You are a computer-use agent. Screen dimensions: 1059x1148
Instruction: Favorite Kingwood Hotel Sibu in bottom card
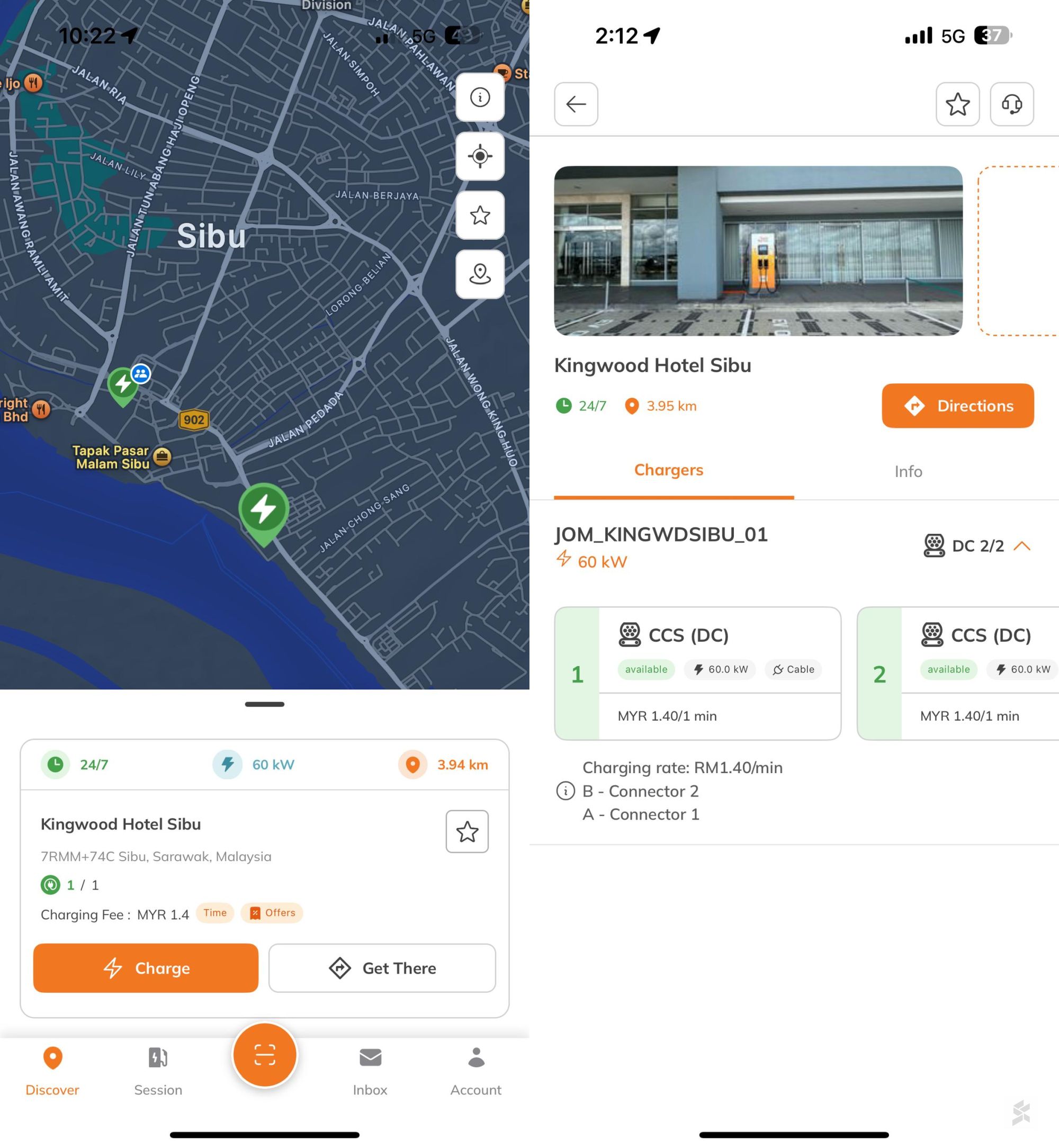(467, 831)
